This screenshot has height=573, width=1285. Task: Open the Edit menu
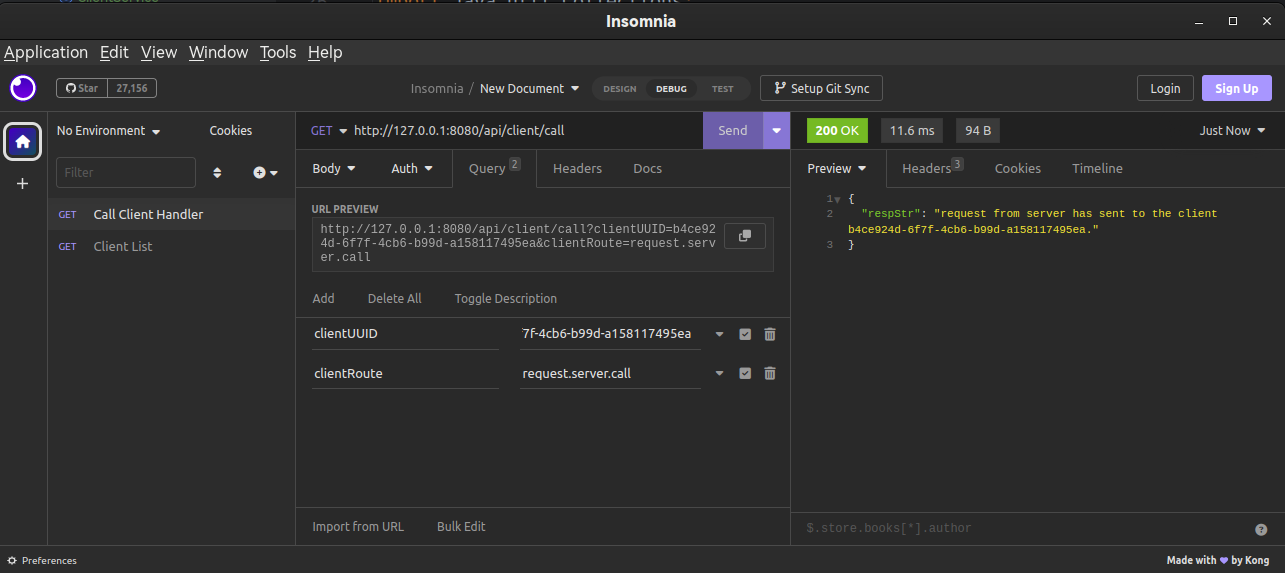[114, 52]
